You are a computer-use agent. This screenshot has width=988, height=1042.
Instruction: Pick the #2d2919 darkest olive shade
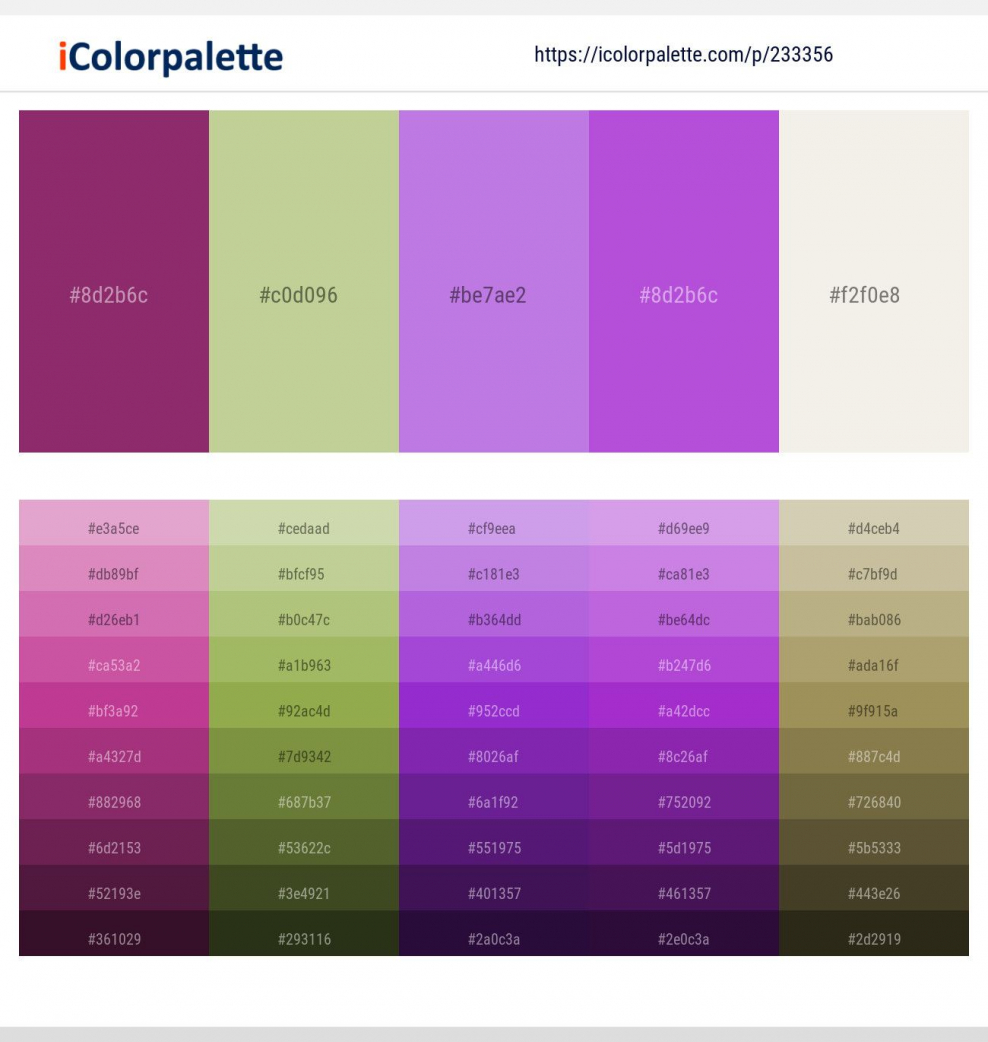click(873, 939)
